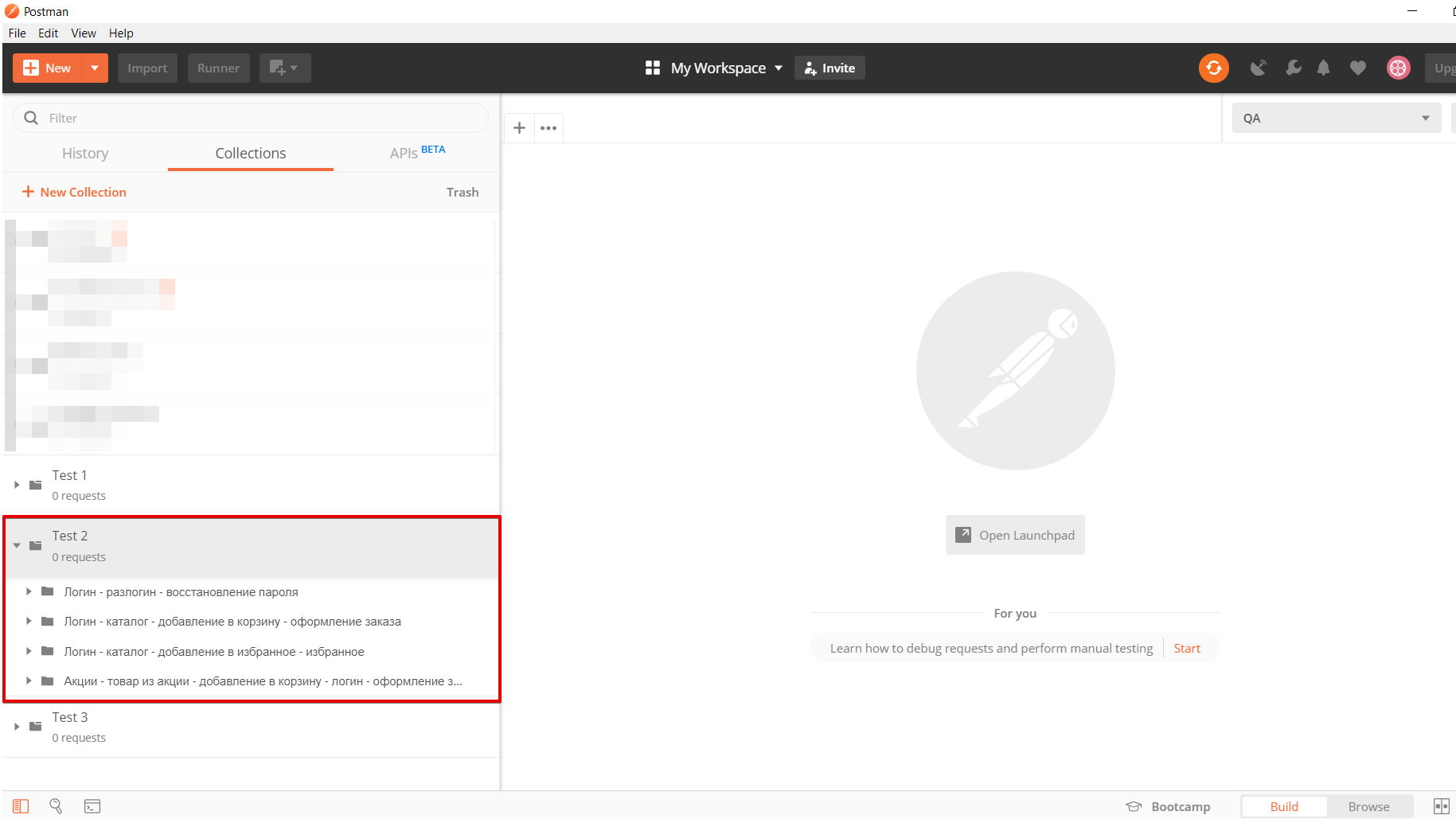Image resolution: width=1456 pixels, height=819 pixels.
Task: Collapse the Test 2 collection
Action: tap(17, 546)
